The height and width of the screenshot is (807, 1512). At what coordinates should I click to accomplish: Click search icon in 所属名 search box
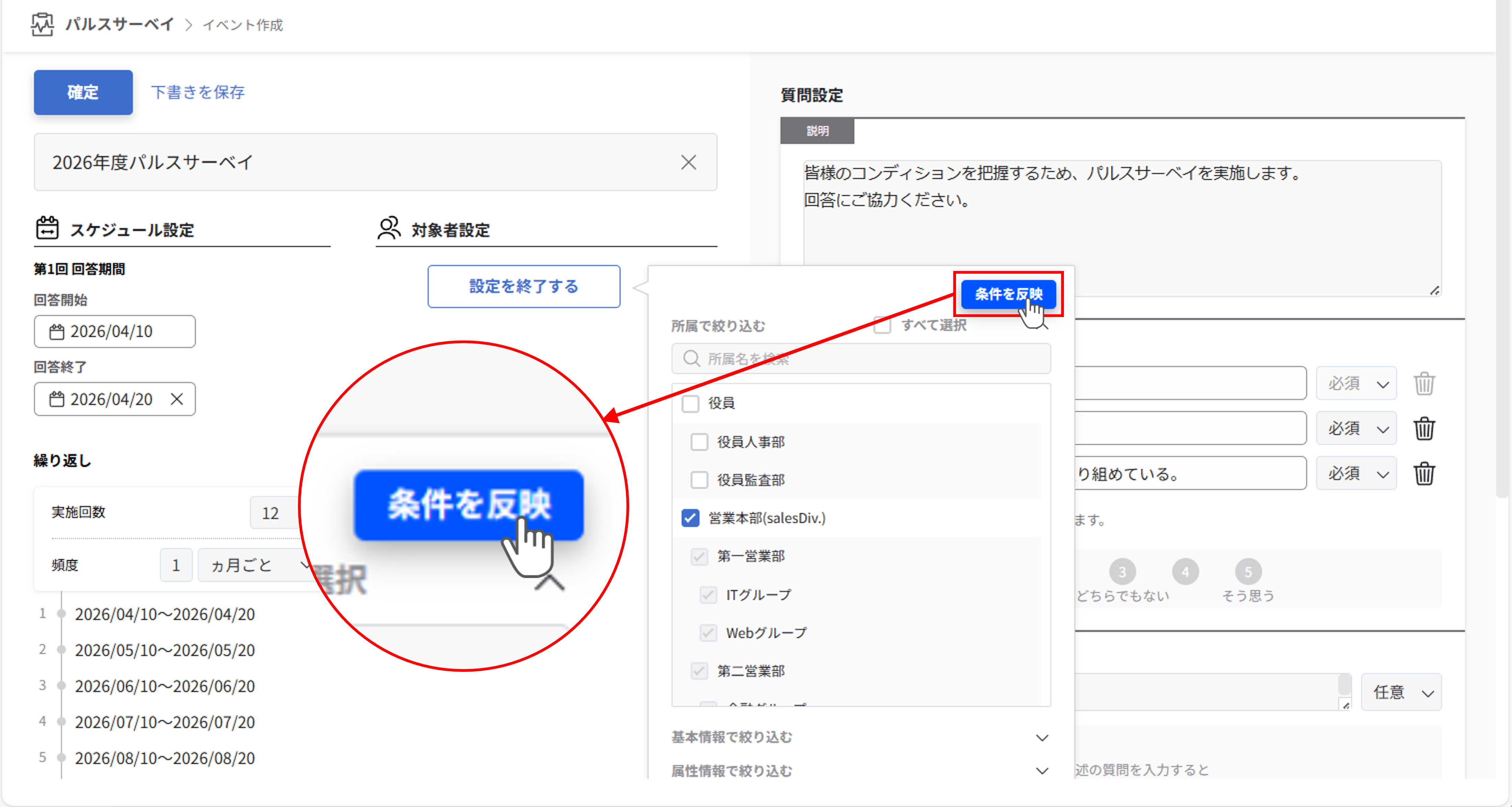click(691, 359)
